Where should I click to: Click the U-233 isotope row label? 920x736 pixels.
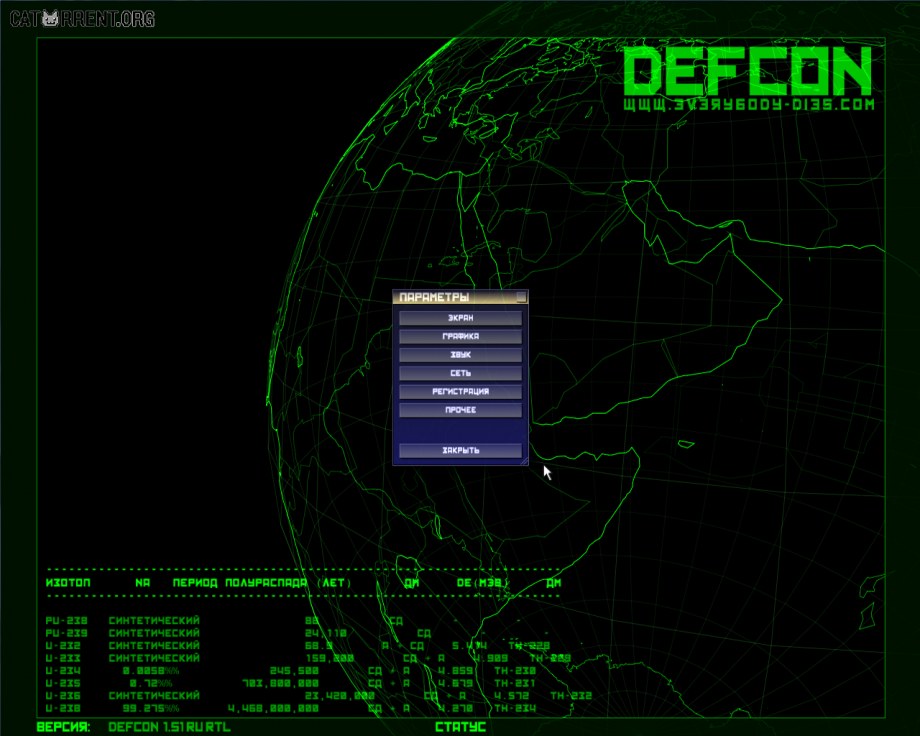pyautogui.click(x=63, y=659)
